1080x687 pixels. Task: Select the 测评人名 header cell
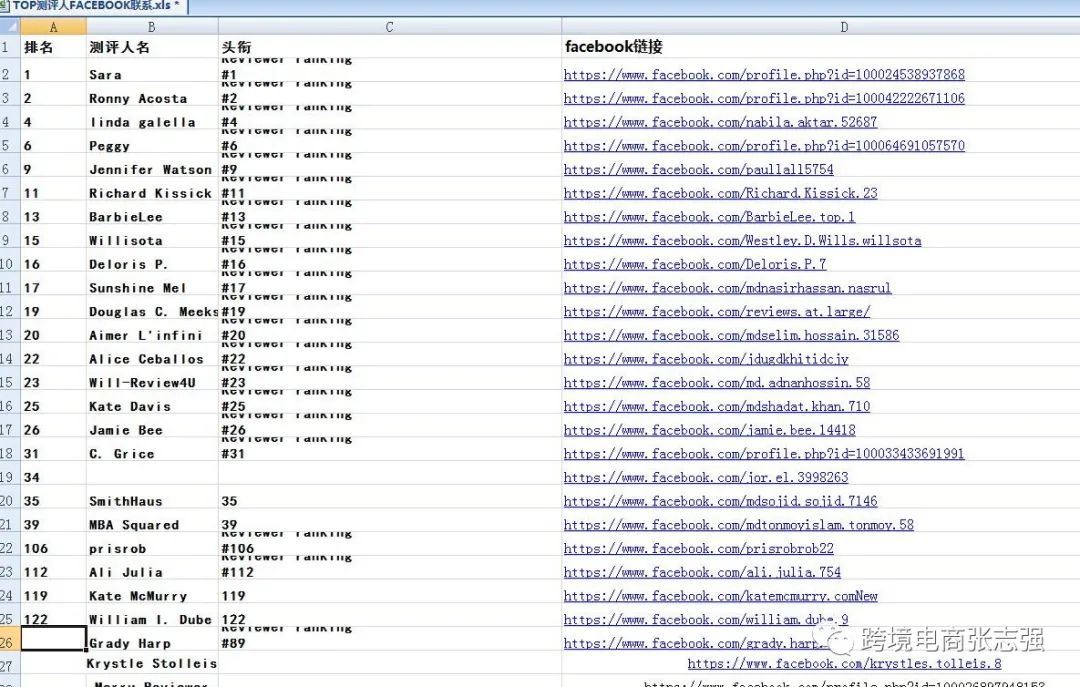[152, 47]
